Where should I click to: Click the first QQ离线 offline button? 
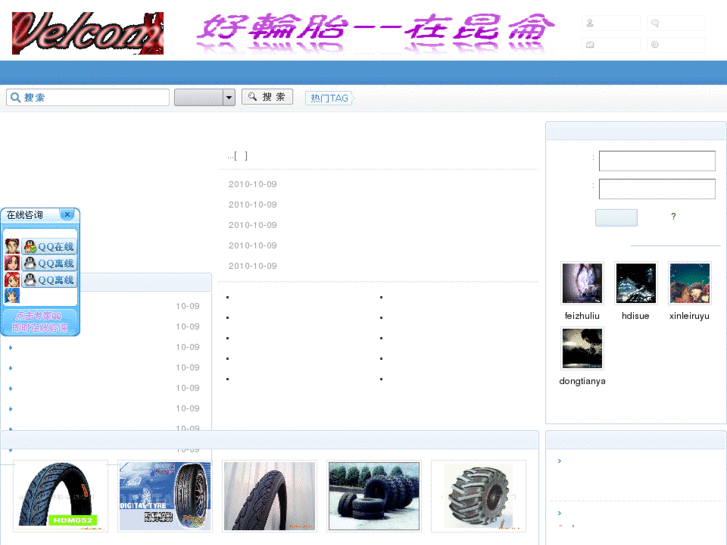49,263
